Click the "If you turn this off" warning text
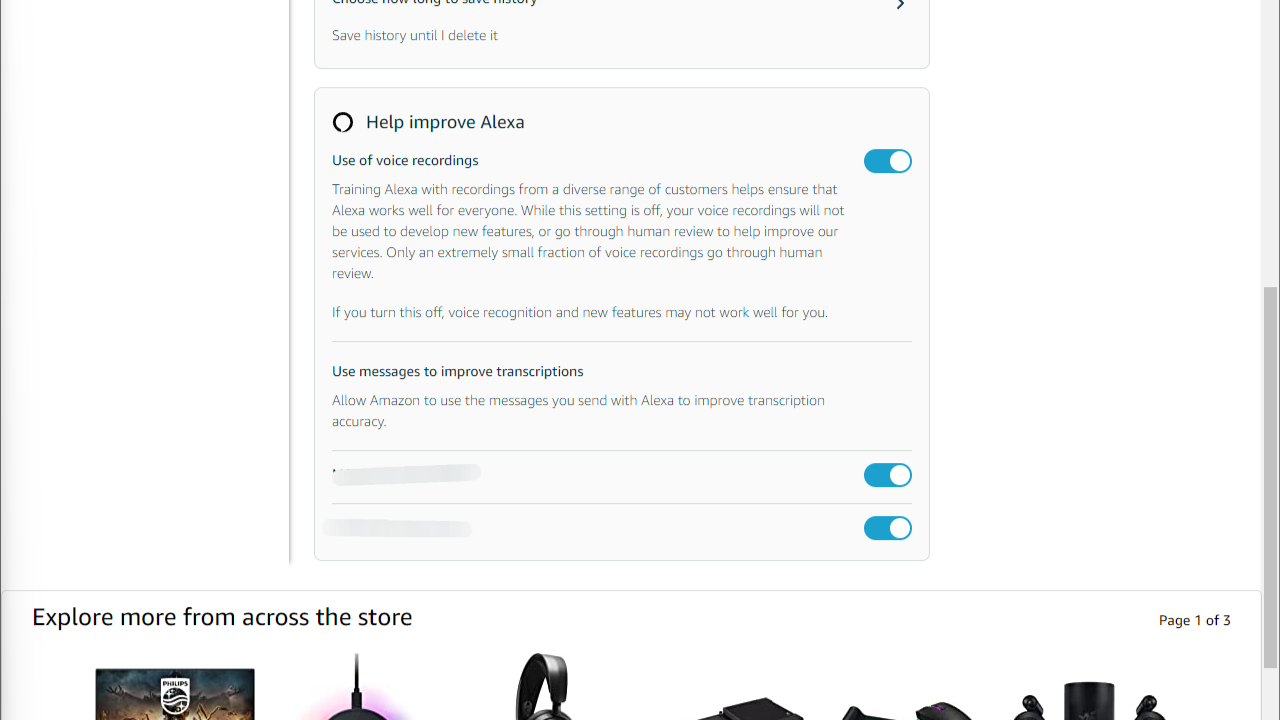The height and width of the screenshot is (720, 1280). [579, 312]
